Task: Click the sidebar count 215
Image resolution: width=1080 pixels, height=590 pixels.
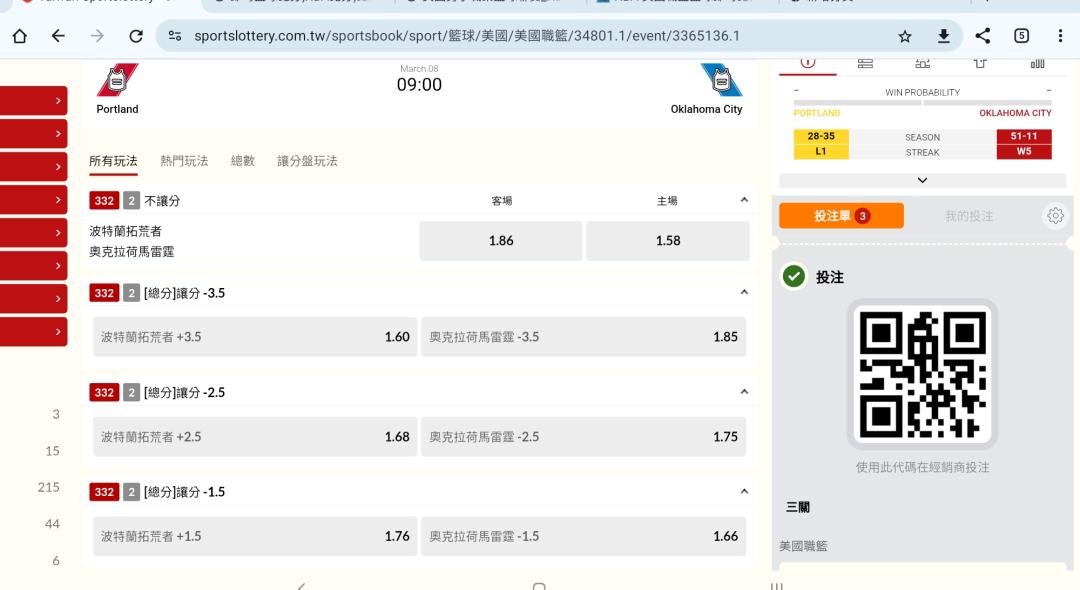Action: [48, 487]
